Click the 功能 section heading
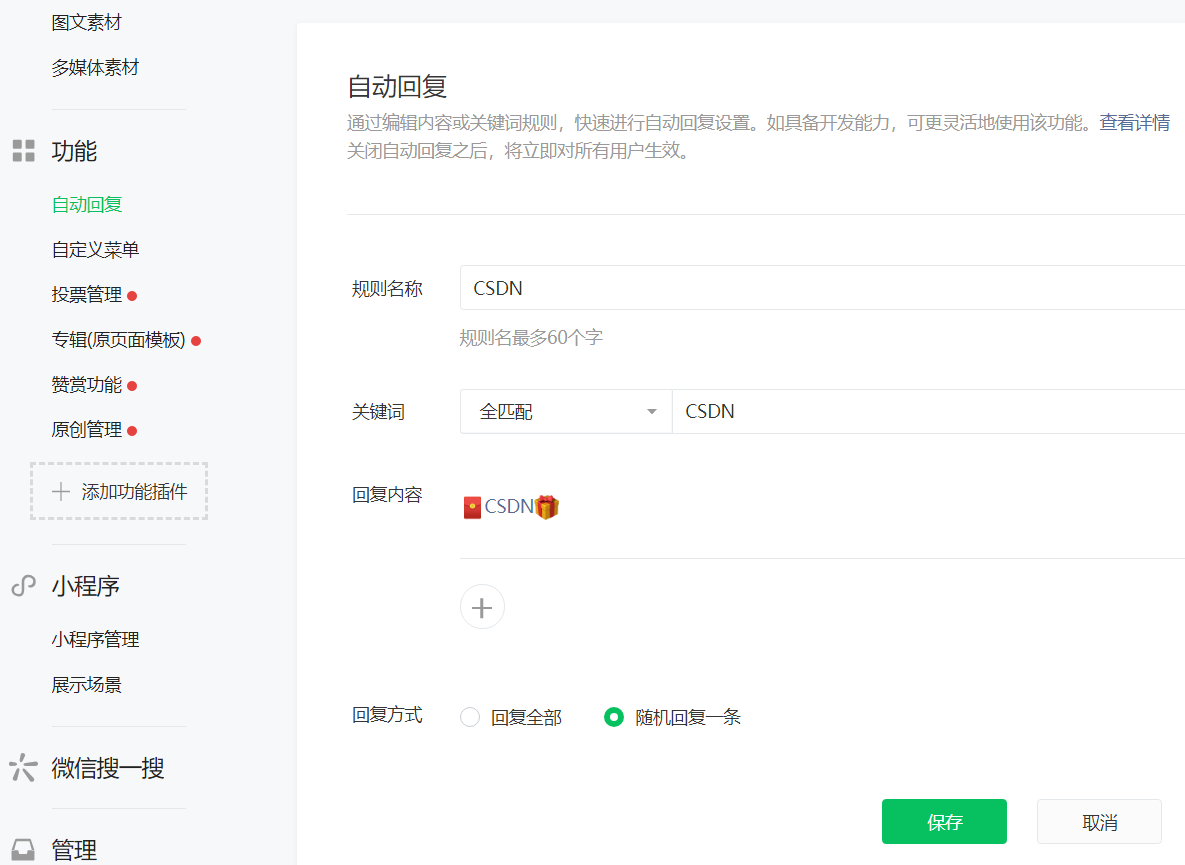1185x865 pixels. coord(74,151)
